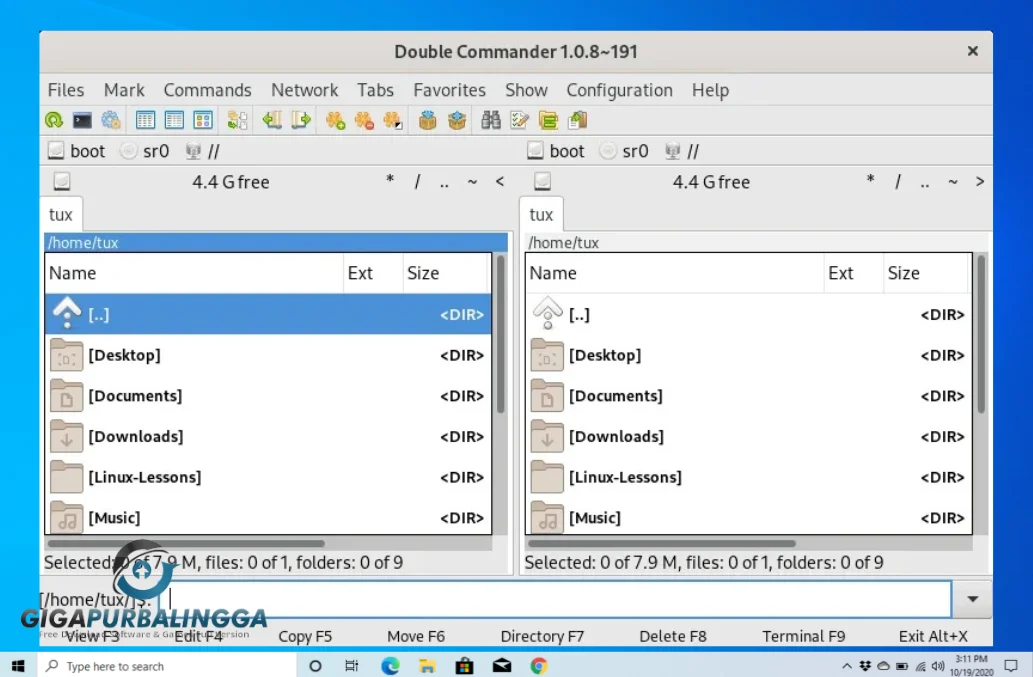
Task: Go home with right ~ button
Action: coord(952,181)
